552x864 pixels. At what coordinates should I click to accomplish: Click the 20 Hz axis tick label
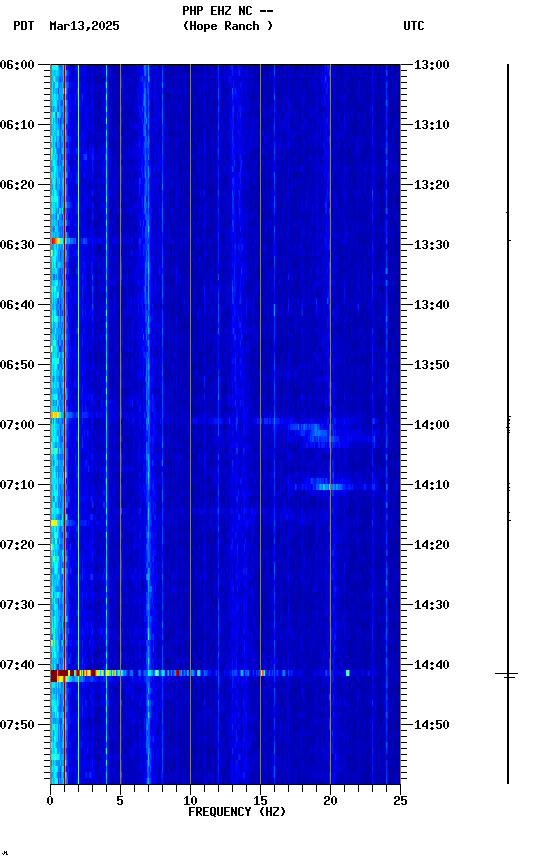coord(330,801)
